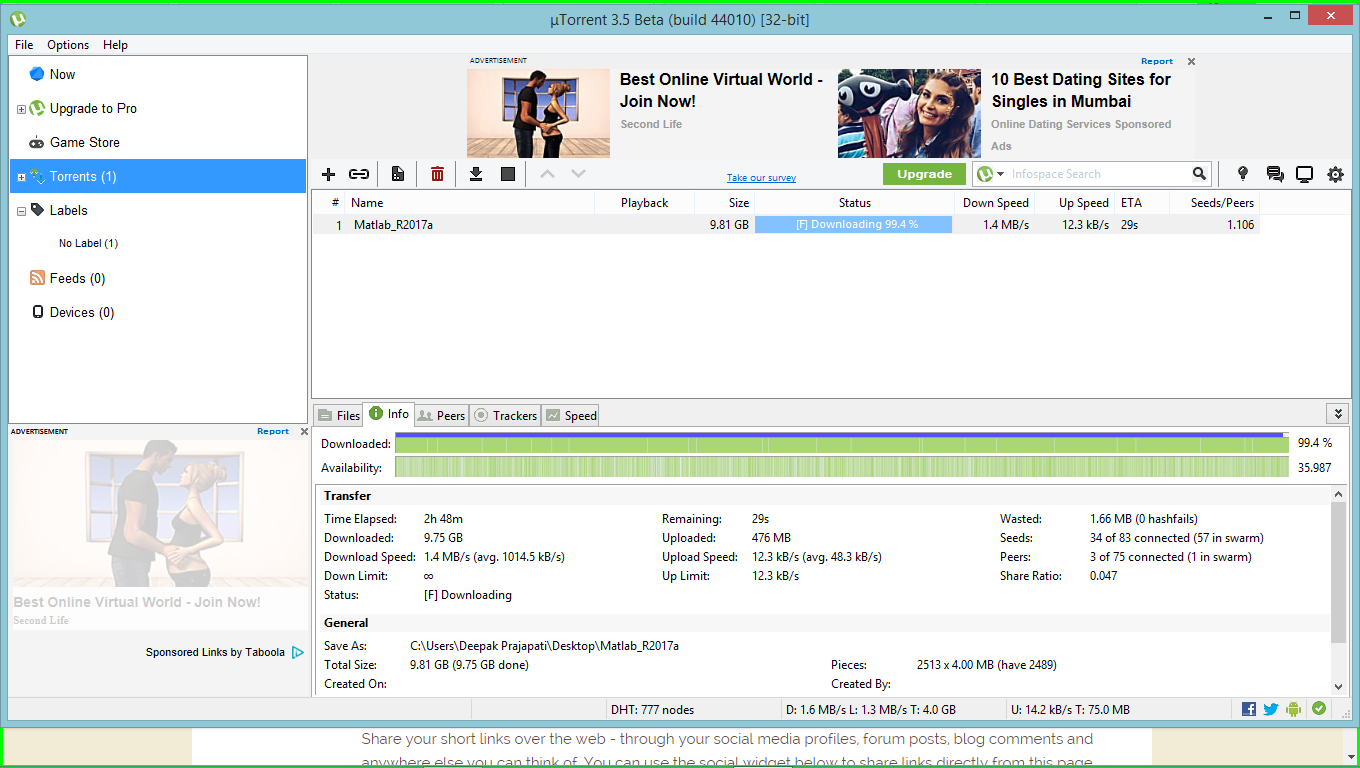Click the Facebook icon in status bar
Viewport: 1360px width, 768px height.
(x=1249, y=709)
